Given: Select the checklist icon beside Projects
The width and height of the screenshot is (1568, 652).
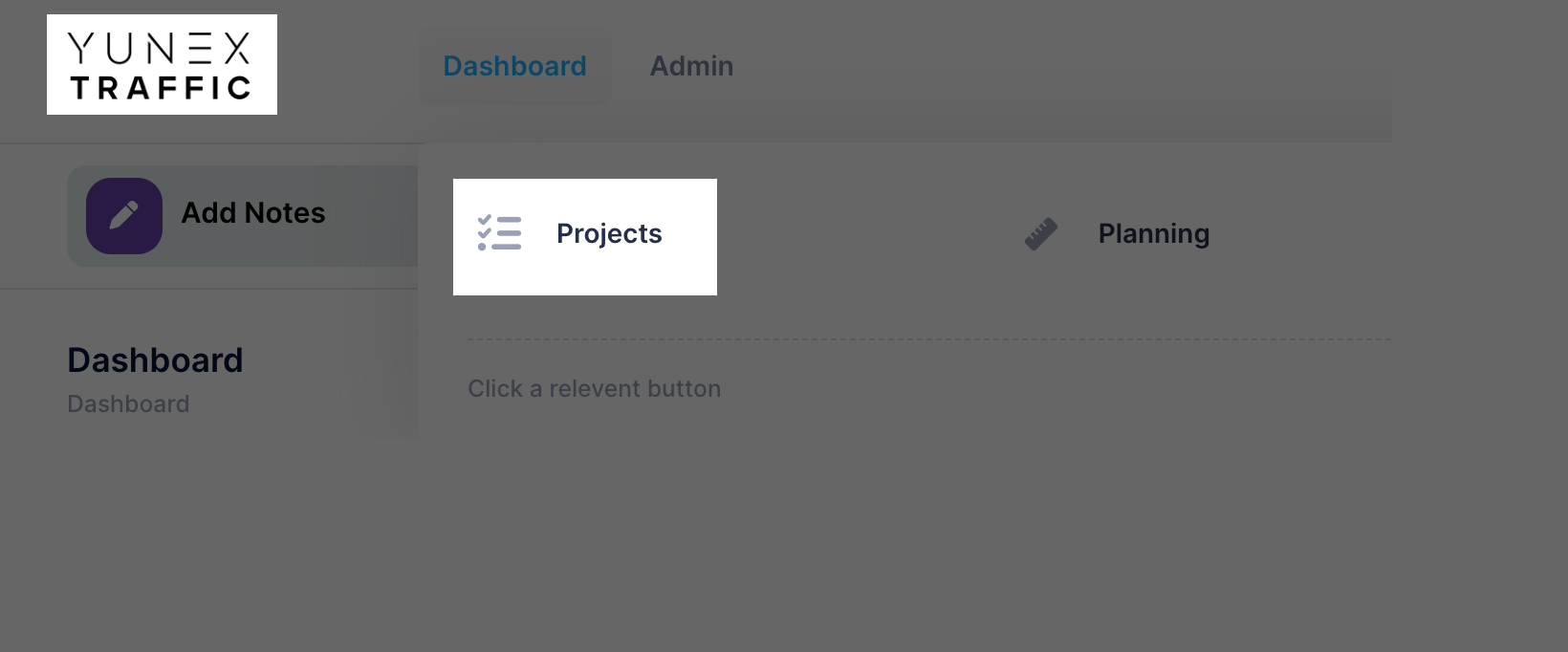Looking at the screenshot, I should (x=499, y=232).
